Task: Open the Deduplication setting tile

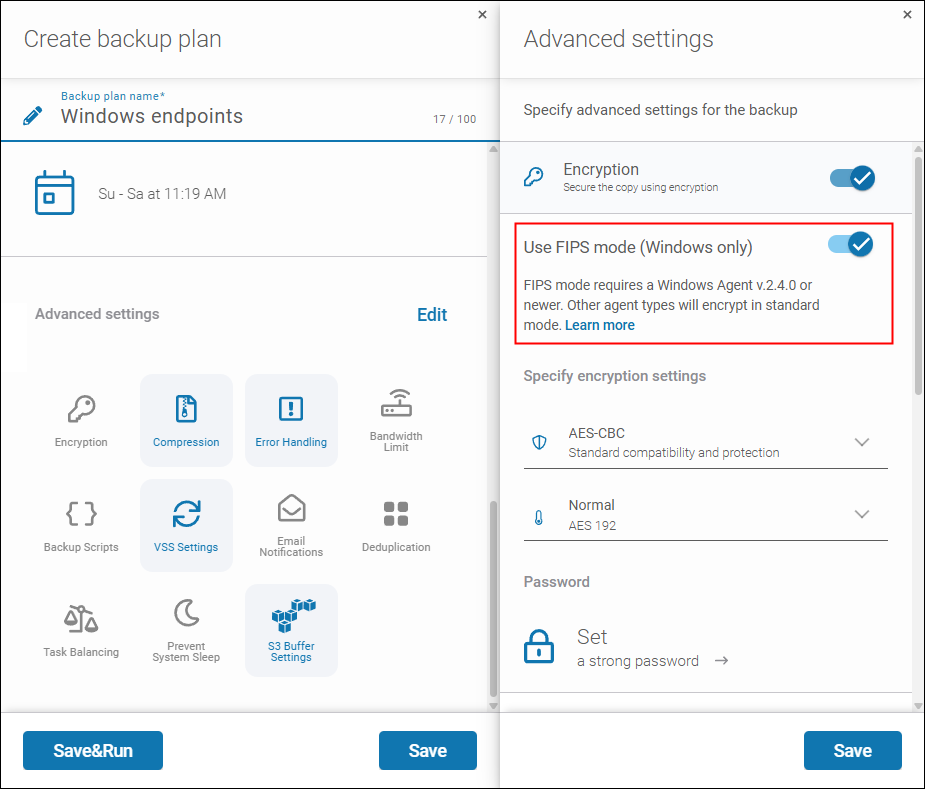Action: pyautogui.click(x=396, y=525)
